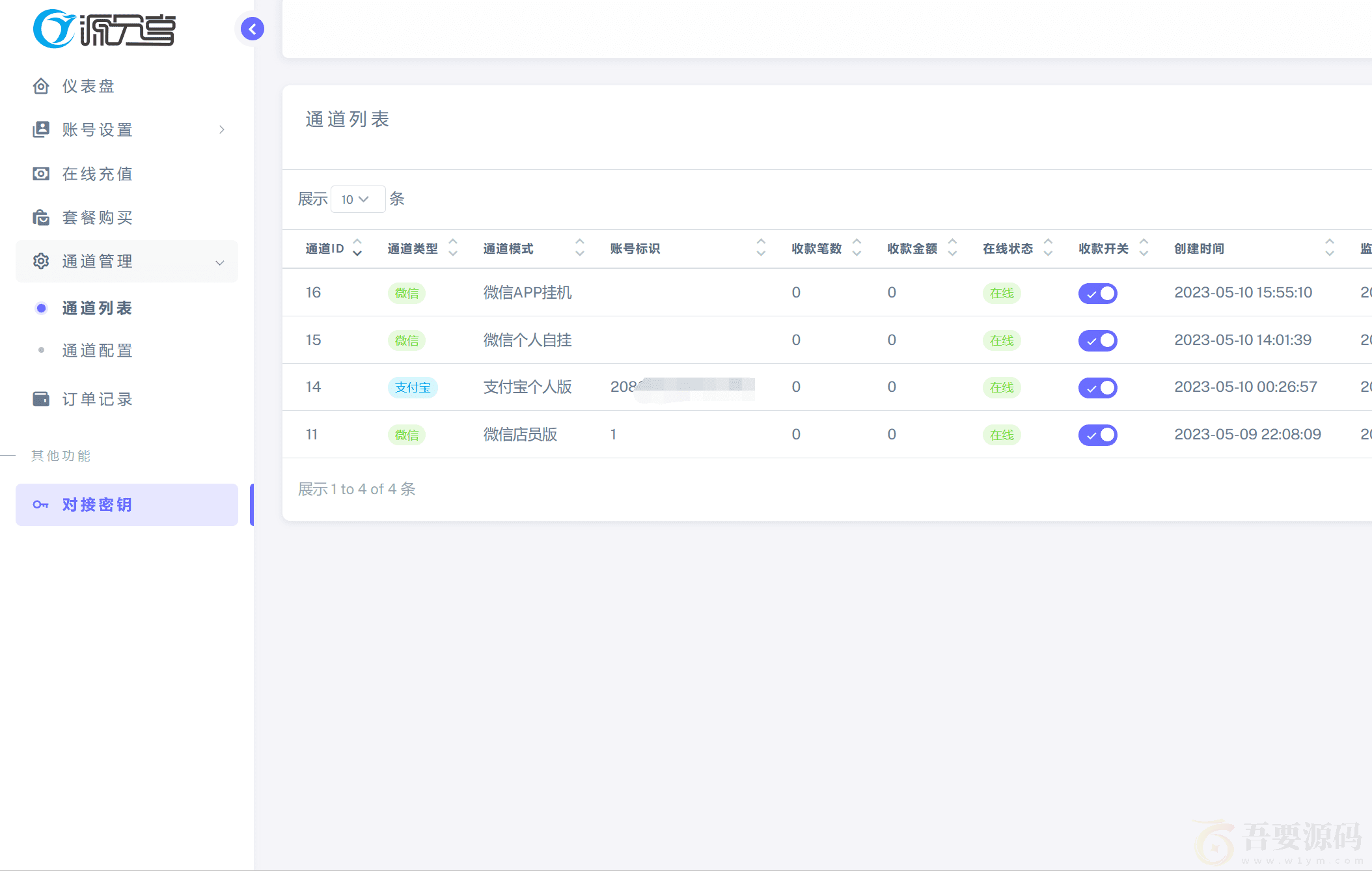1372x871 pixels.
Task: Sort table by 收款笔数 arrows
Action: click(857, 248)
